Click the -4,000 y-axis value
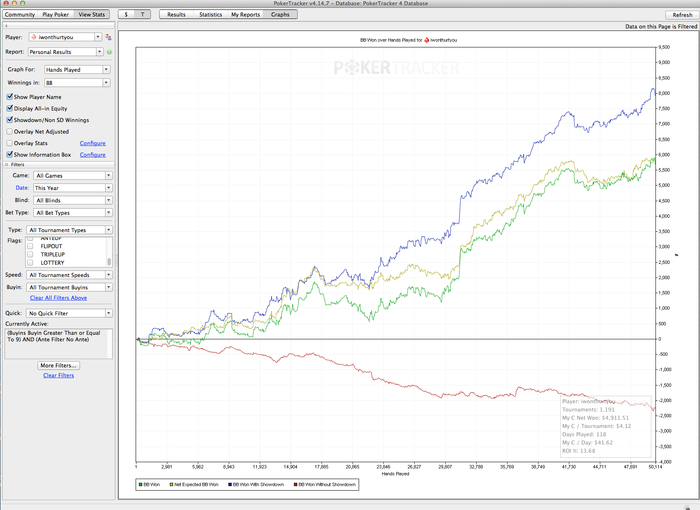 pos(663,461)
